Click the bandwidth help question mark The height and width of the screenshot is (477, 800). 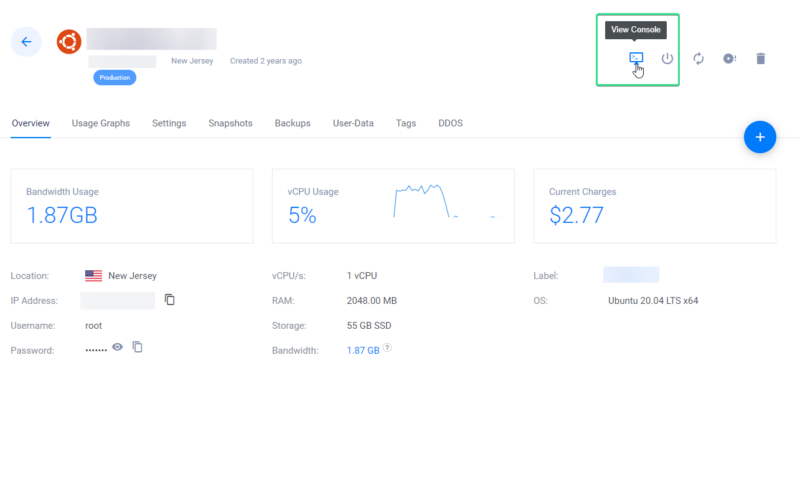(x=387, y=349)
